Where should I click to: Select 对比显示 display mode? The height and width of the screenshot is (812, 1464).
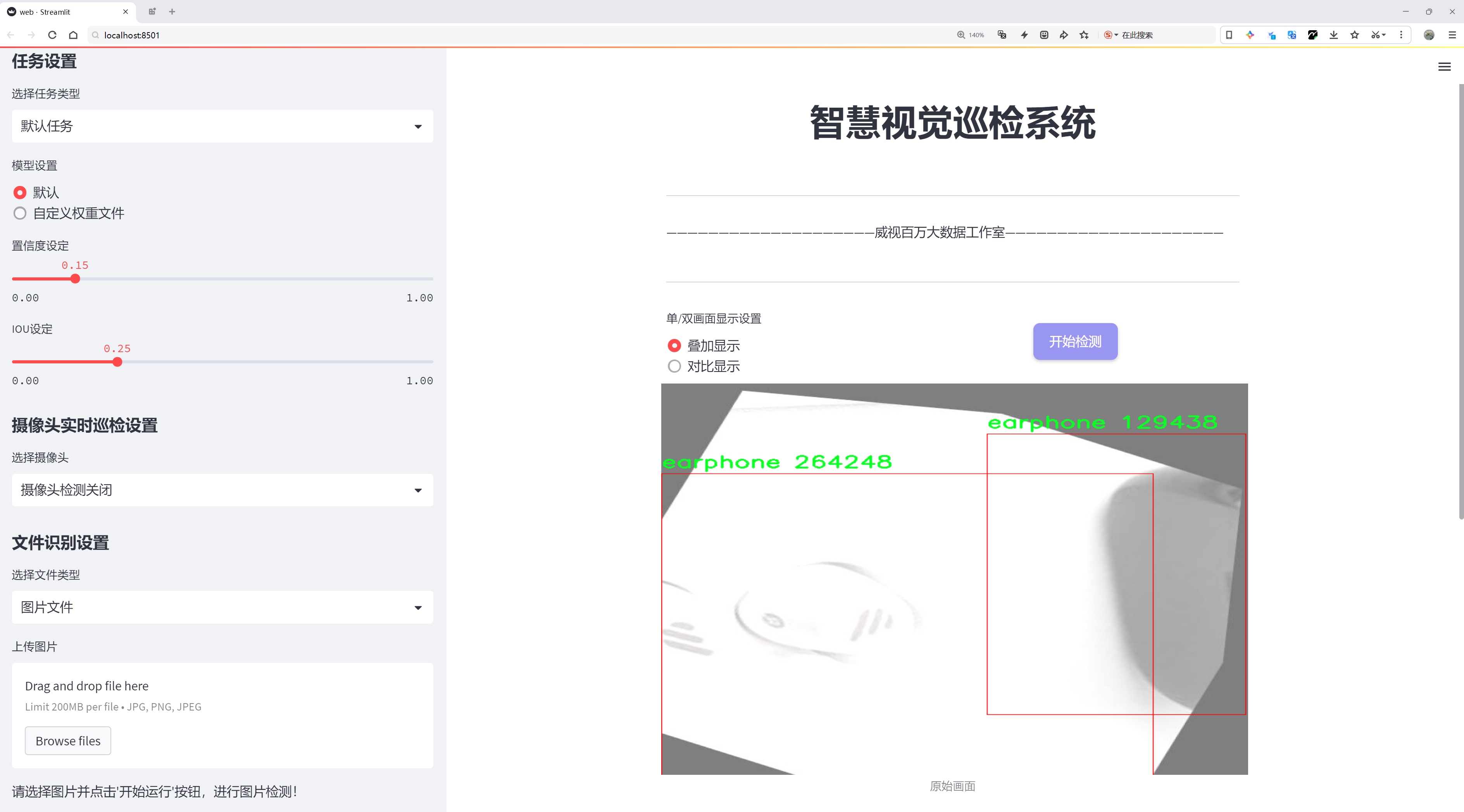click(x=674, y=366)
